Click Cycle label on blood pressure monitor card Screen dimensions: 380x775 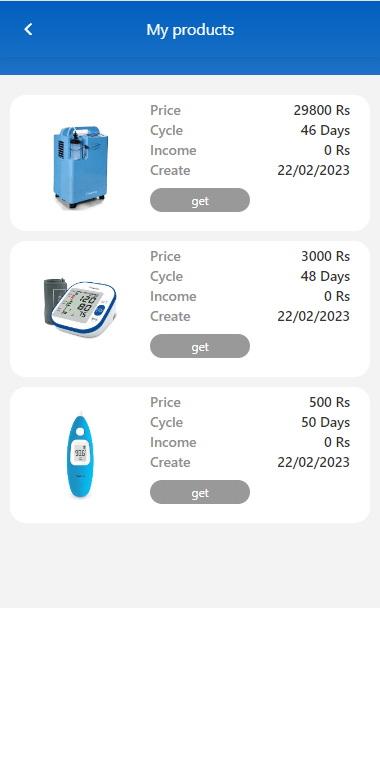pos(167,276)
